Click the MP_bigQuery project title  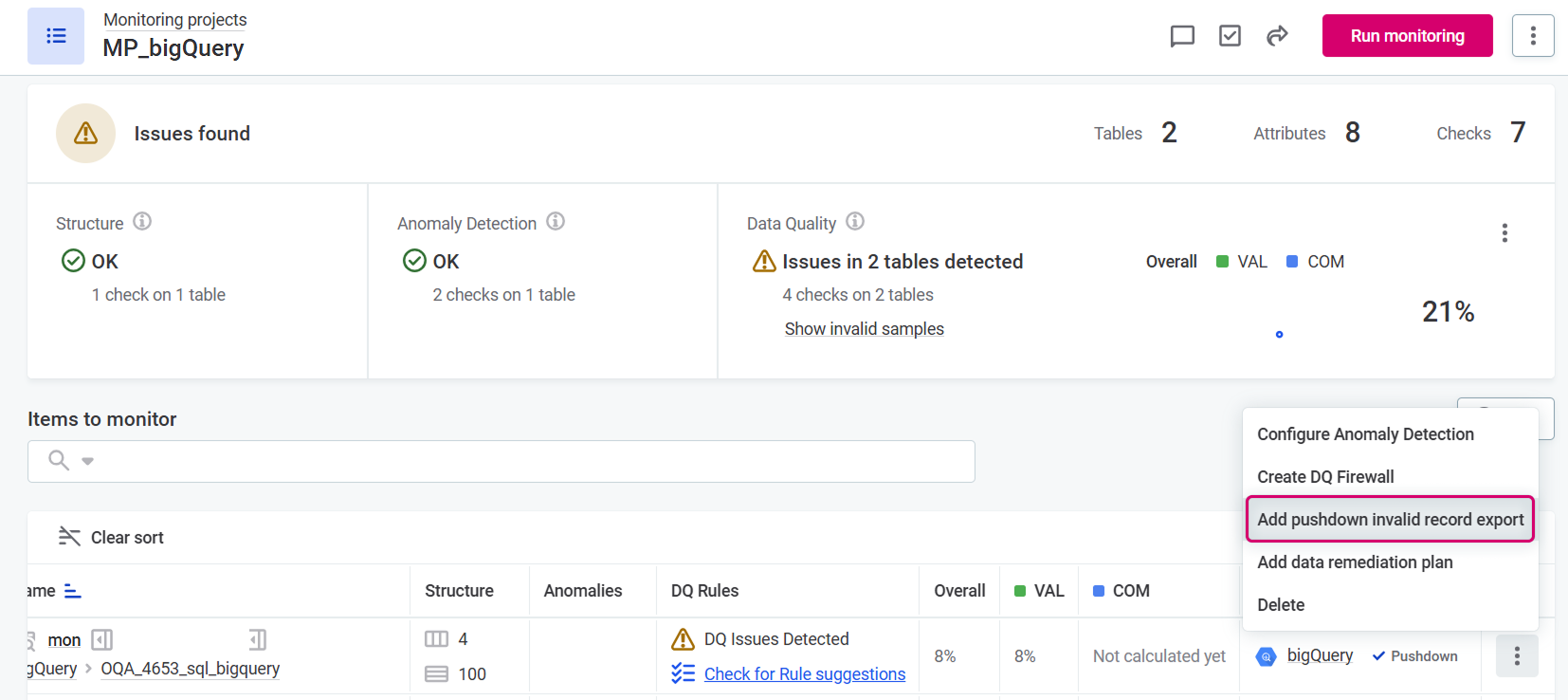(173, 48)
